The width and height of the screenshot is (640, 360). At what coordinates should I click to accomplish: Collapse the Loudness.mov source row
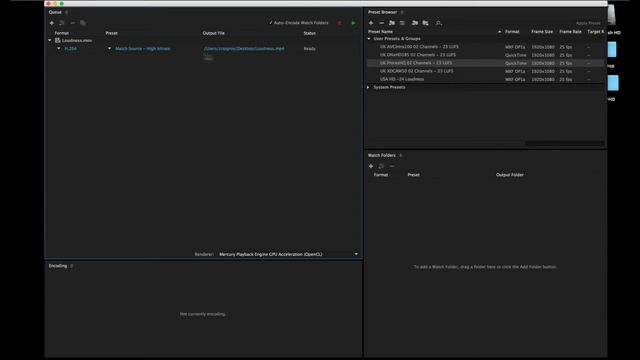coord(50,40)
